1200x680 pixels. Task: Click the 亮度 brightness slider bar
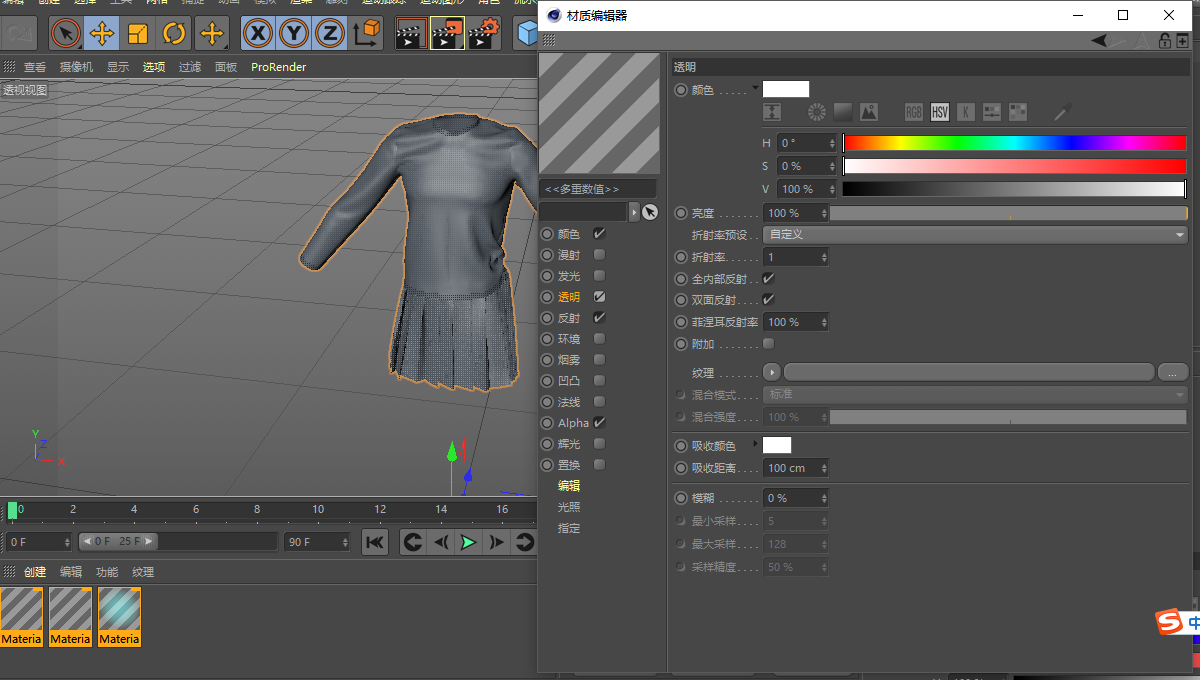[1009, 213]
